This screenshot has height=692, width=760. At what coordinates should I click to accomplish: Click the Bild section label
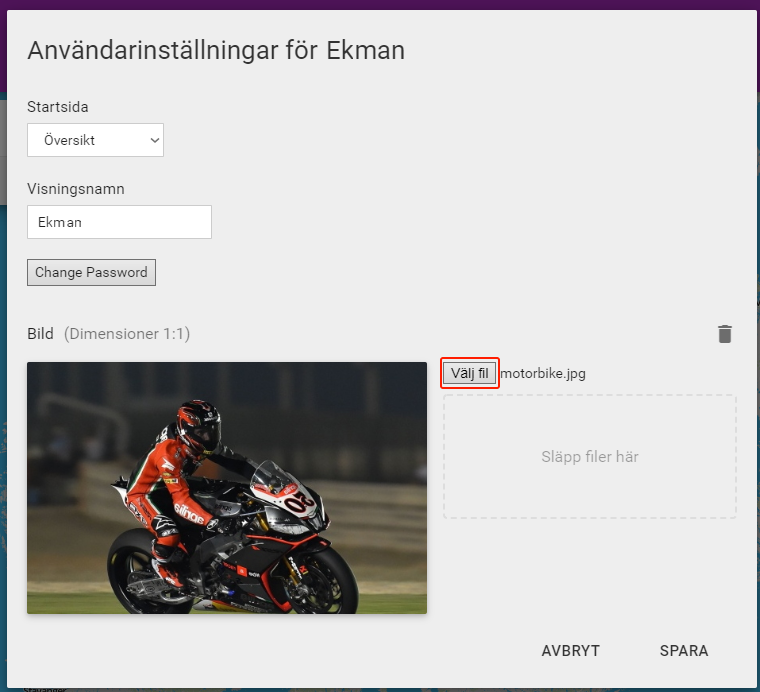coord(40,334)
